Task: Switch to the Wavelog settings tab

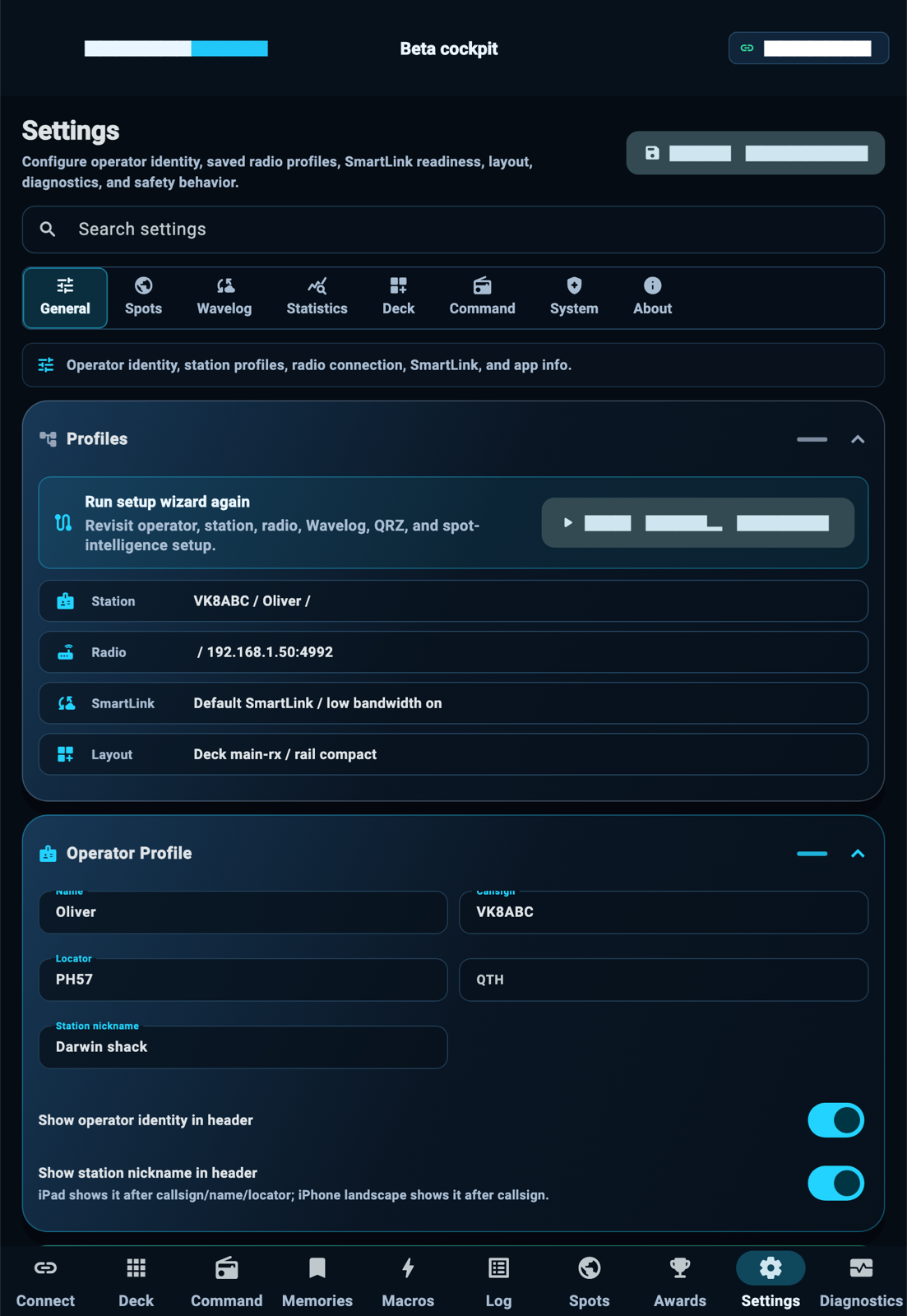Action: pyautogui.click(x=224, y=298)
